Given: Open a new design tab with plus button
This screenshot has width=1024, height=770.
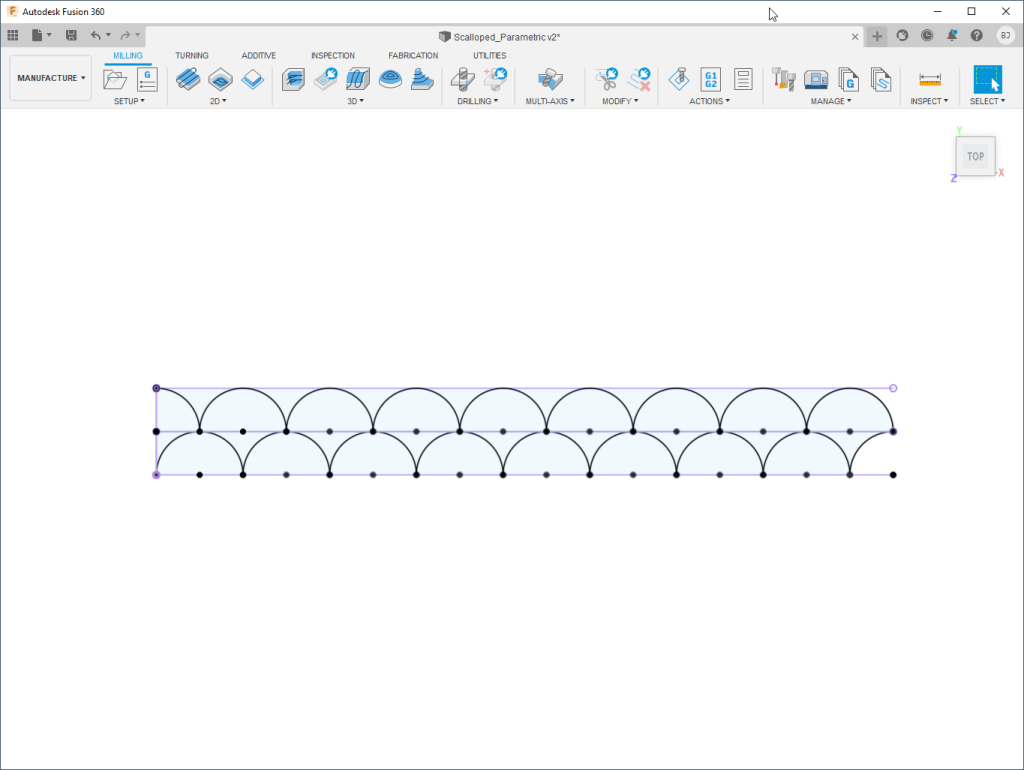Looking at the screenshot, I should click(877, 36).
